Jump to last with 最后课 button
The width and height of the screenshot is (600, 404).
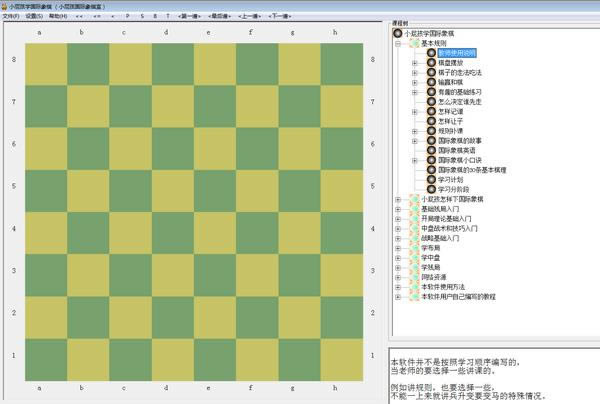click(219, 16)
